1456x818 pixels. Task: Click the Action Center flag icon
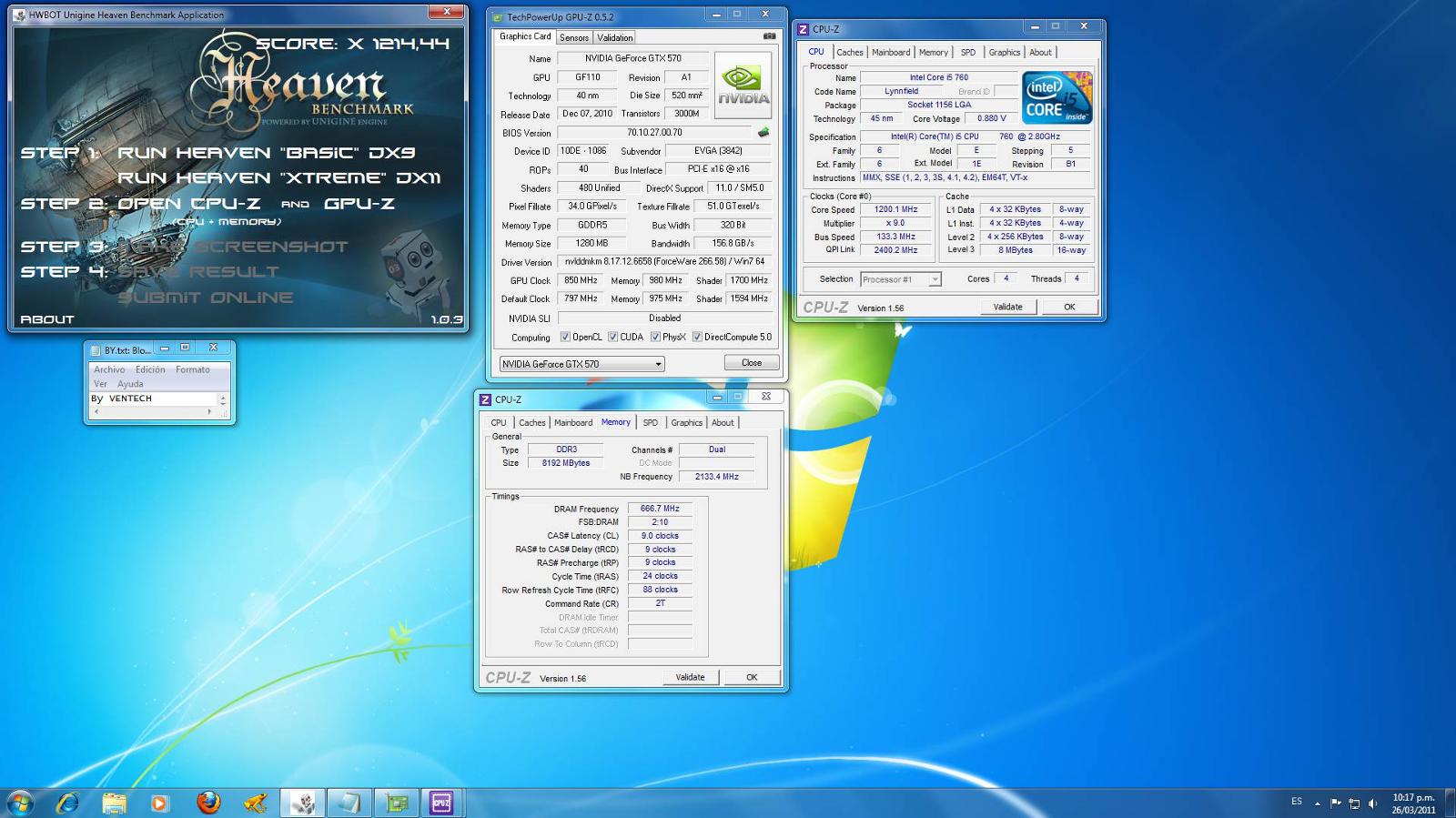pyautogui.click(x=1336, y=803)
